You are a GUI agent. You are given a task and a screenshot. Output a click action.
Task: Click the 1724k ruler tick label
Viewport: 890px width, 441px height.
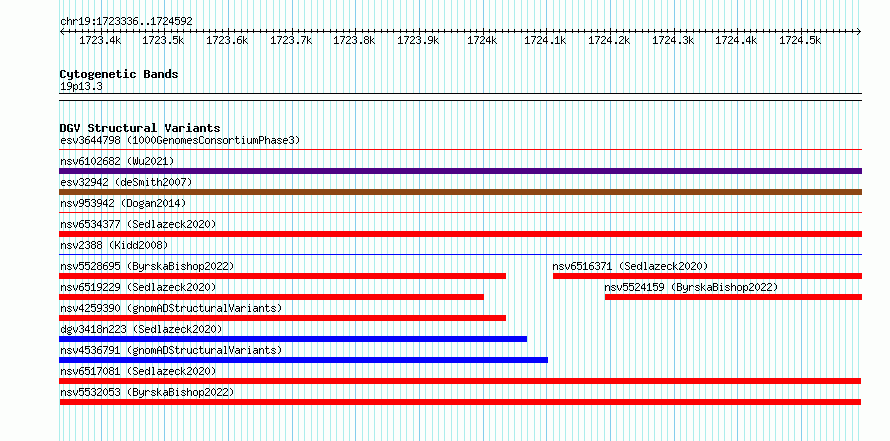(482, 40)
